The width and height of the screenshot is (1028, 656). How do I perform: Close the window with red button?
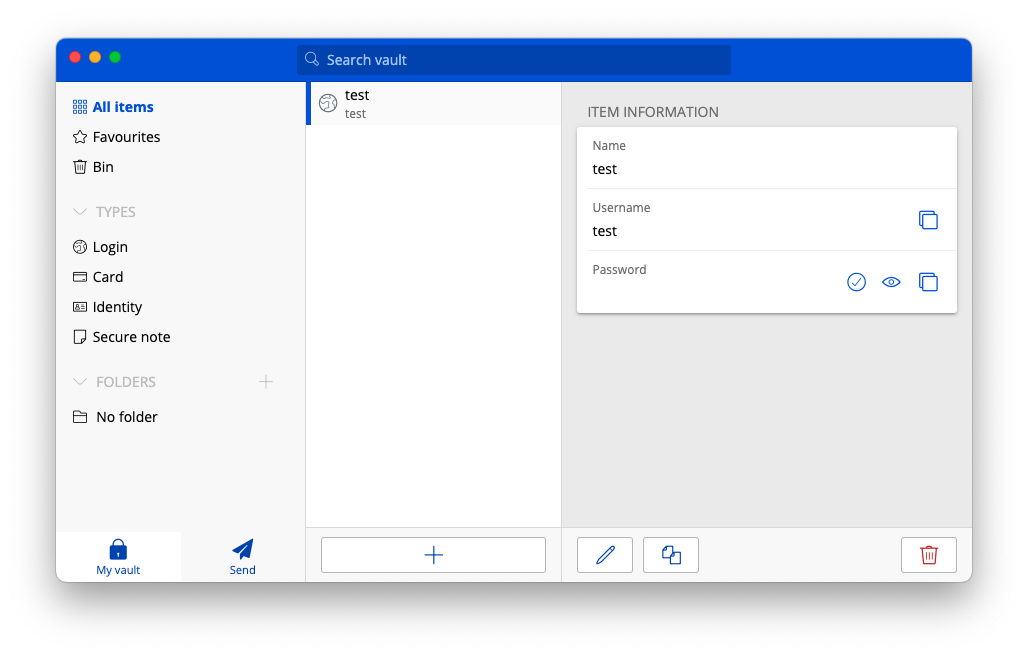pos(75,57)
